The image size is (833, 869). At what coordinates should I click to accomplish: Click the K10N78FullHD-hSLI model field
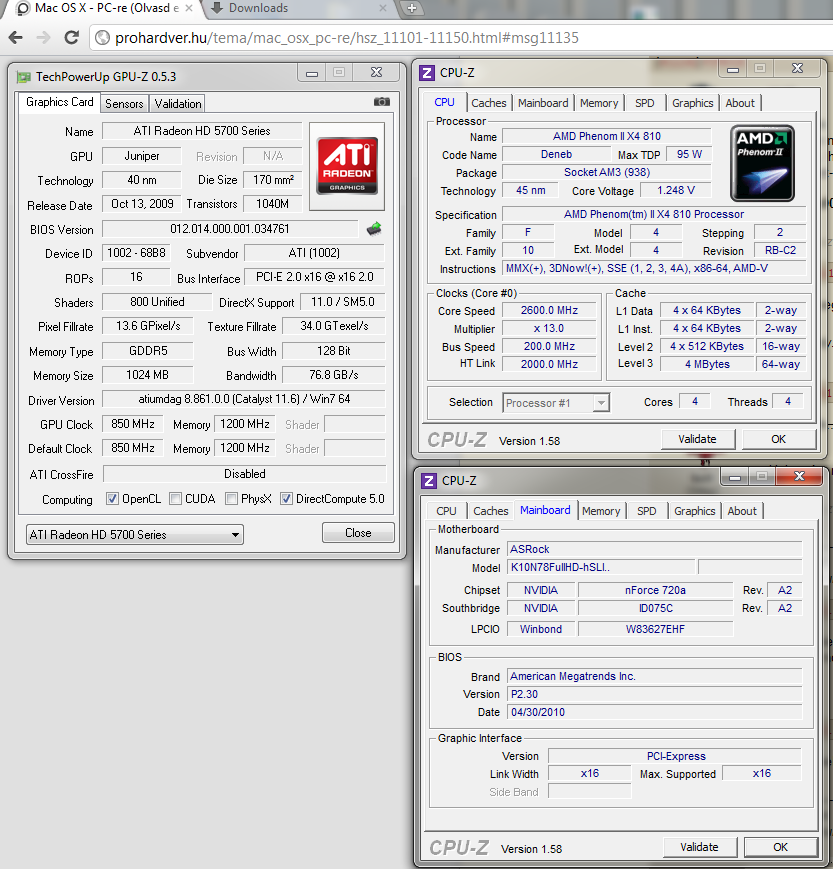click(601, 568)
